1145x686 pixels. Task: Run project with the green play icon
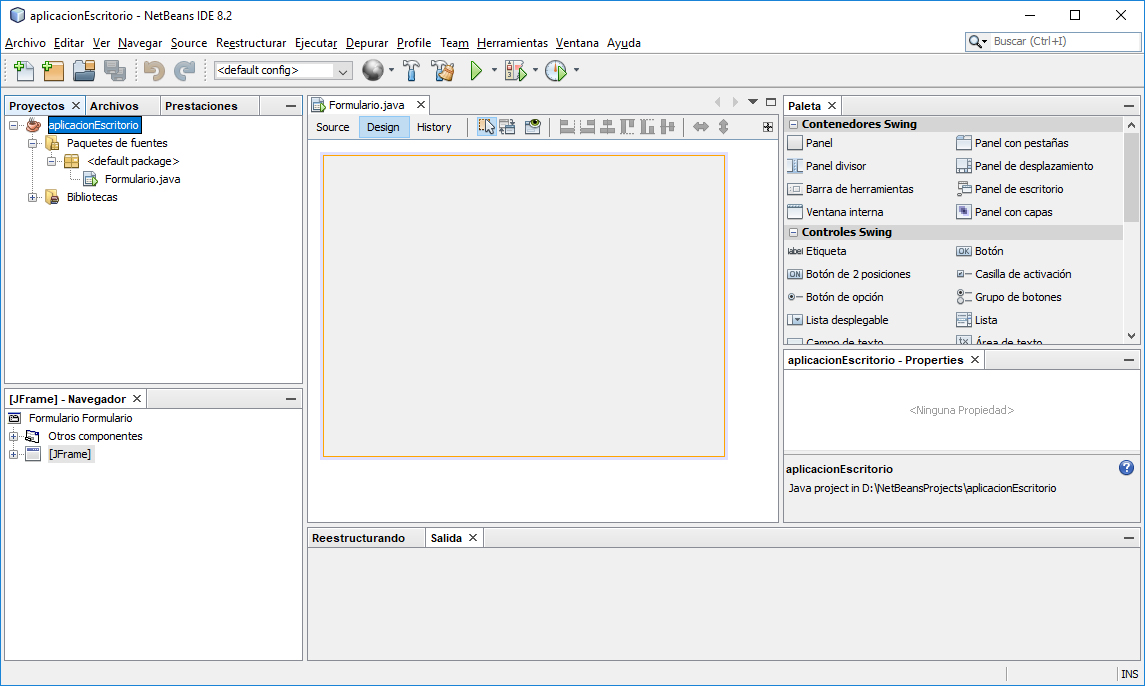(476, 70)
